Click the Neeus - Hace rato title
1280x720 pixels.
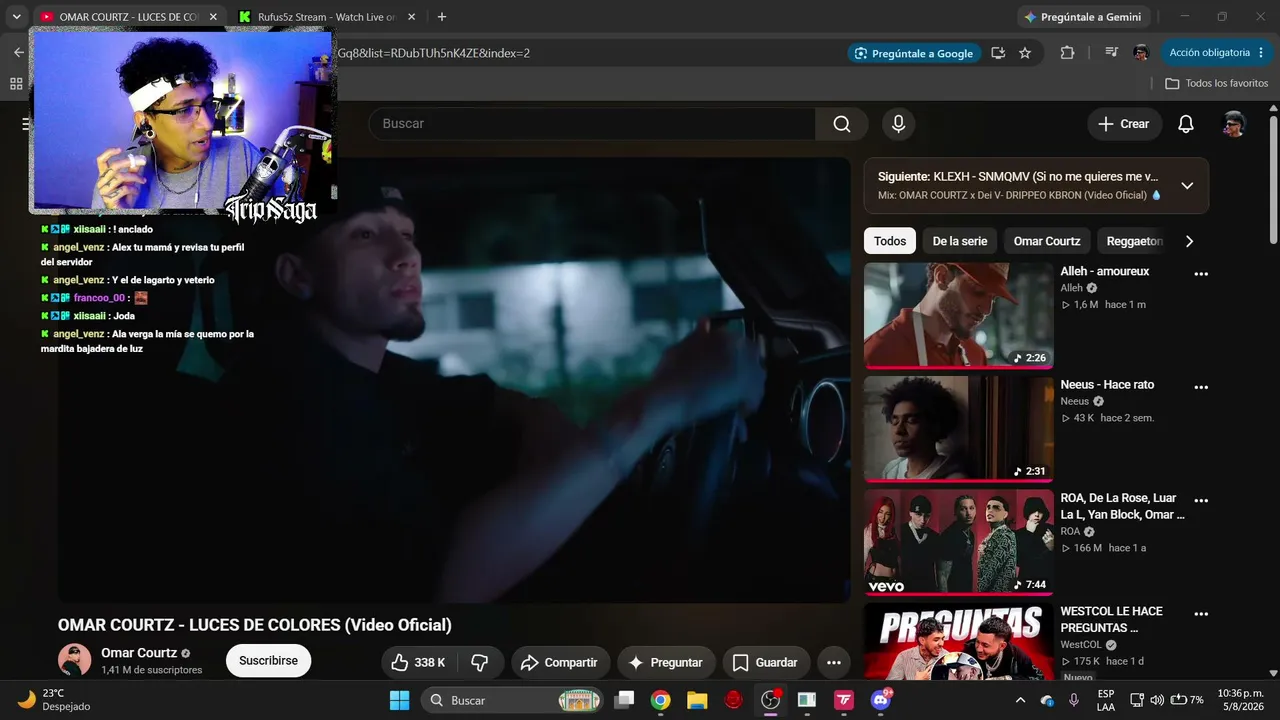(x=1107, y=385)
